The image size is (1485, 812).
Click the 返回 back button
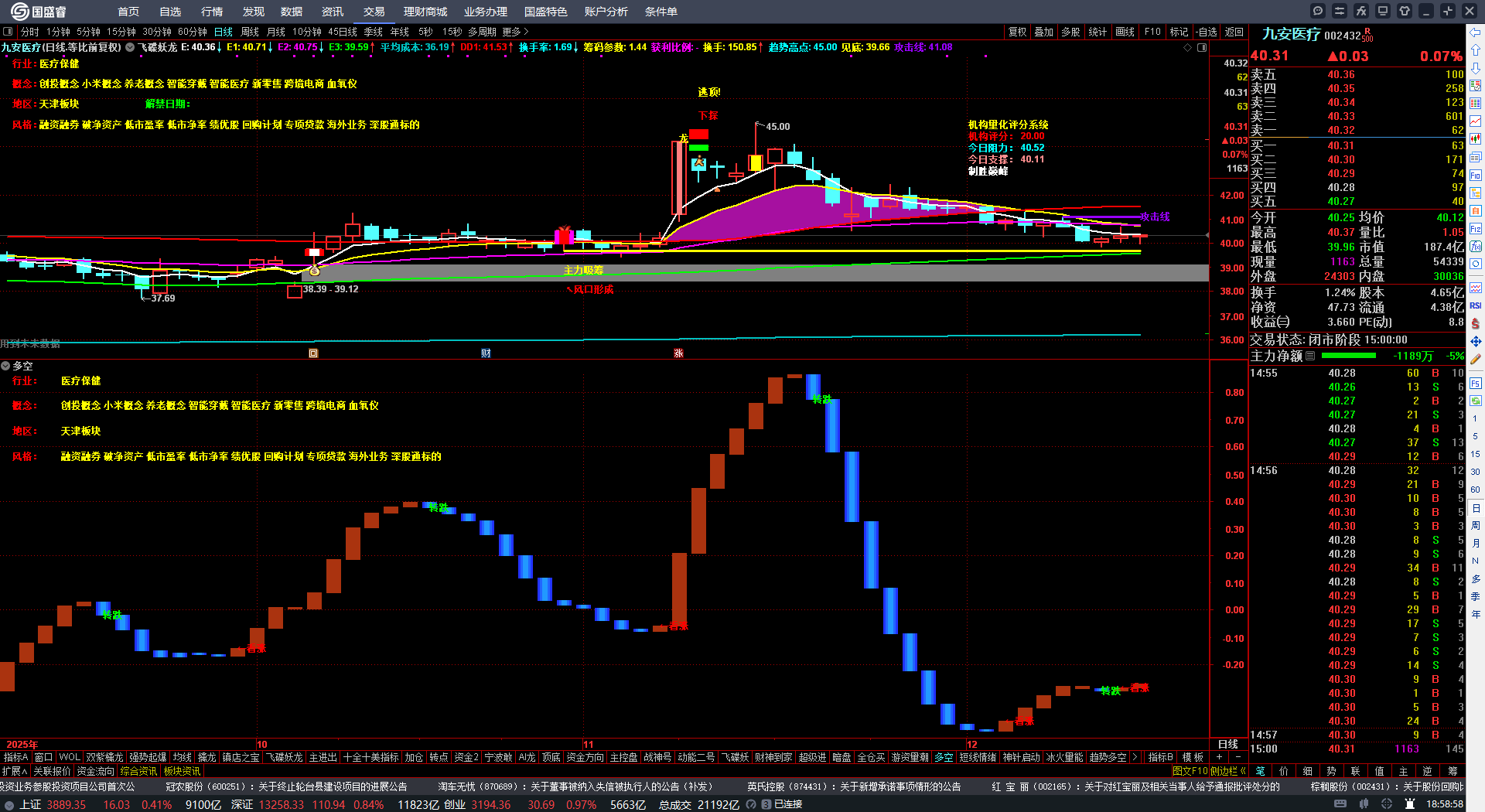(1234, 32)
